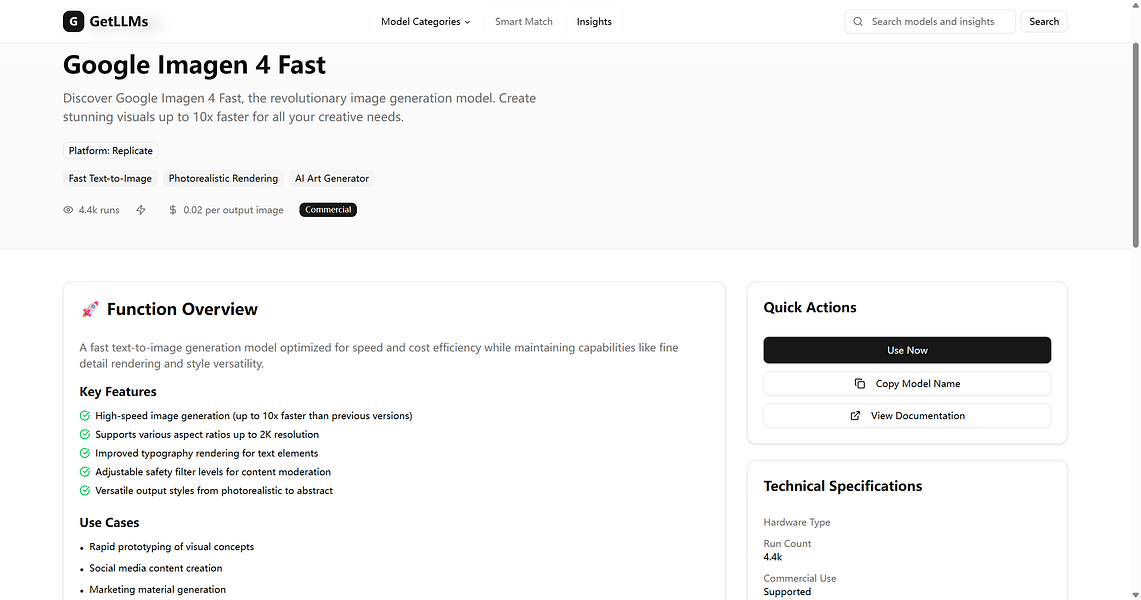The height and width of the screenshot is (600, 1141).
Task: Click the Search button
Action: point(1044,22)
